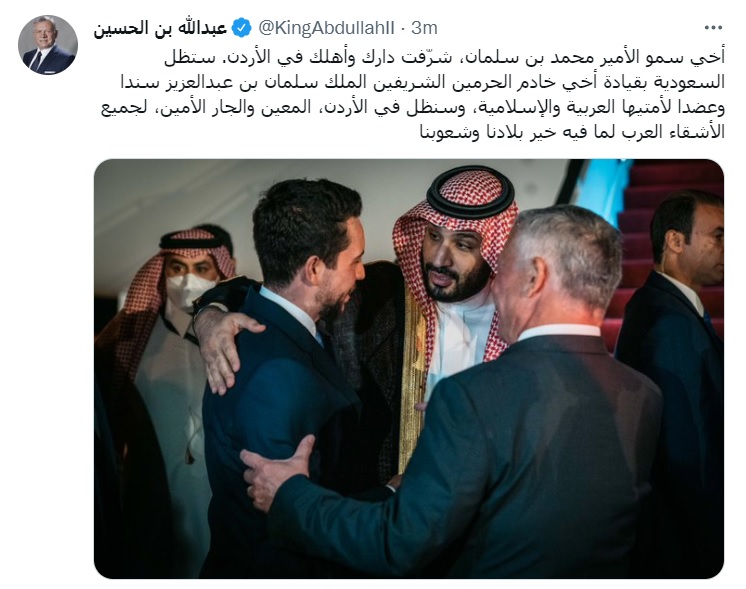Click the tweet line starting with وعضدا لأمتيها
Image resolution: width=746 pixels, height=589 pixels.
tap(413, 108)
